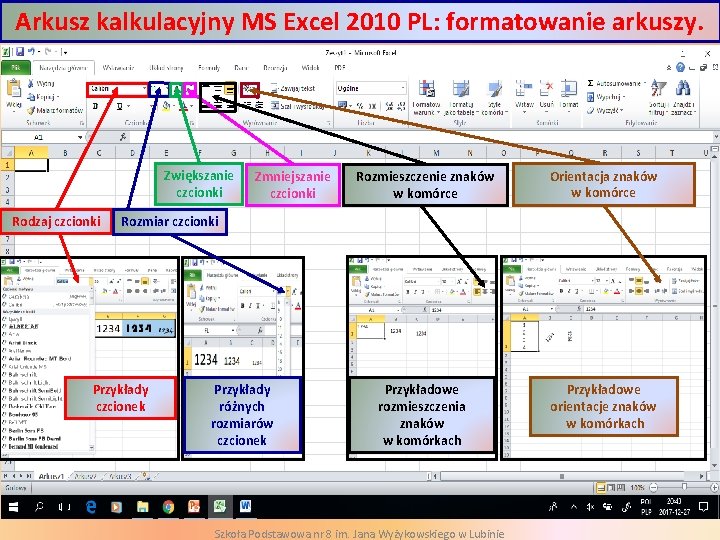
Task: Open the Wyczyść (Clear) dropdown
Action: point(605,110)
